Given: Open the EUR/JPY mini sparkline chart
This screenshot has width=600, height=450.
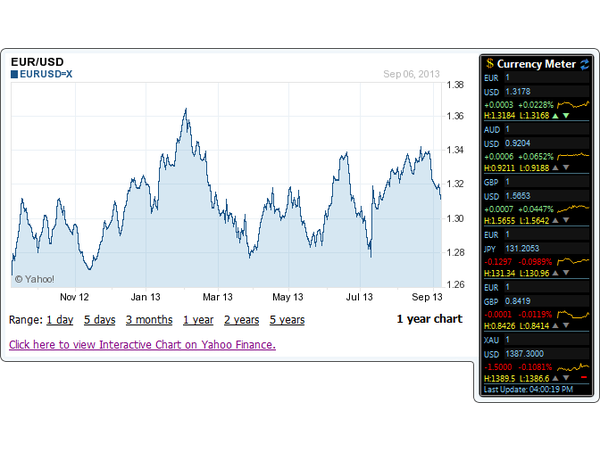Looking at the screenshot, I should pyautogui.click(x=573, y=261).
